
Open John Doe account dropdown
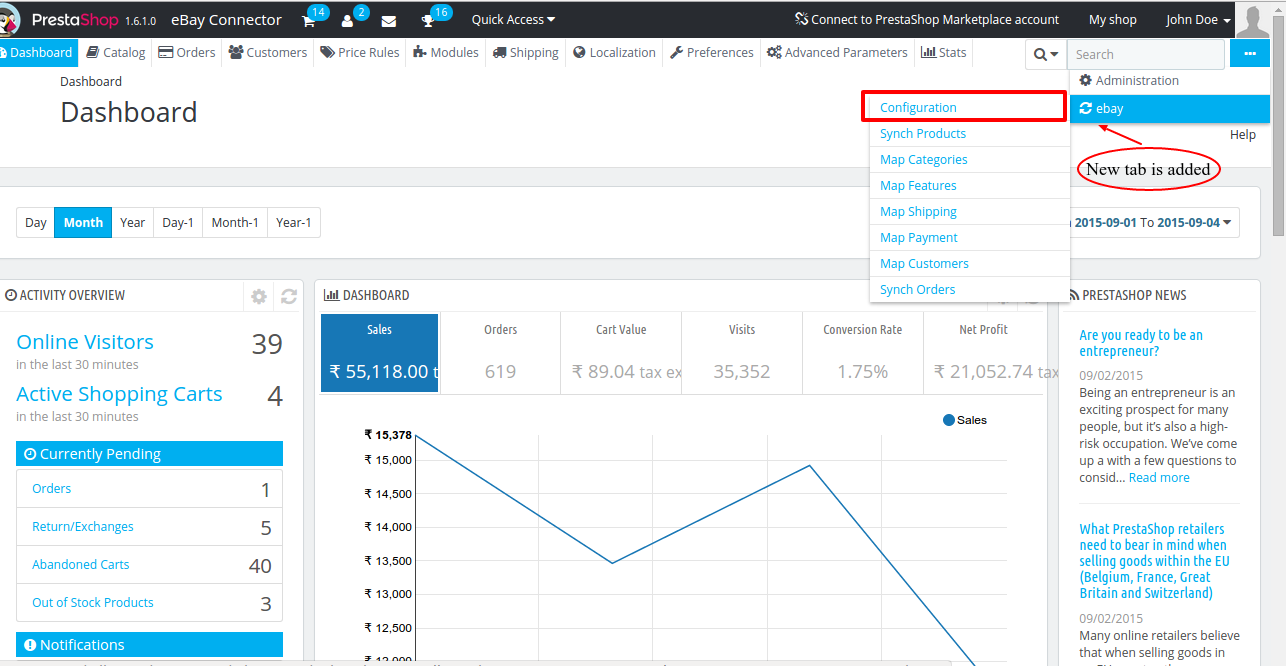pyautogui.click(x=1198, y=20)
